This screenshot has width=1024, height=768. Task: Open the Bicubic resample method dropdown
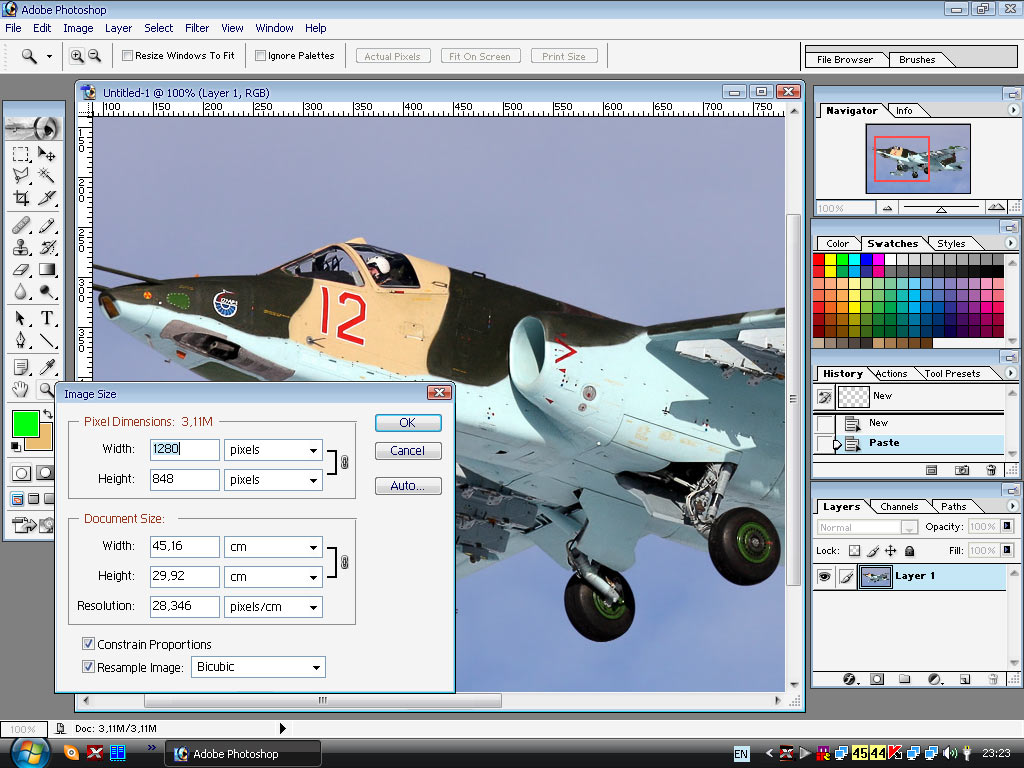pos(258,667)
